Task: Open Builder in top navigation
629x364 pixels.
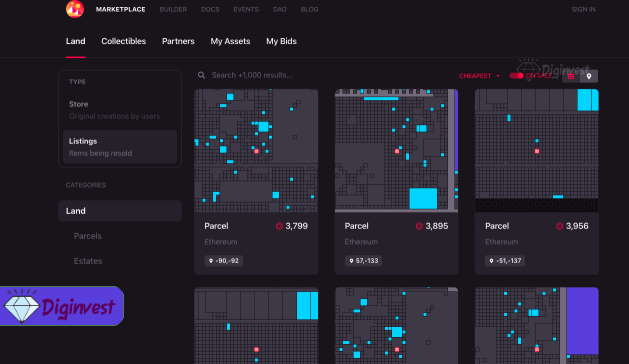Action: (x=173, y=9)
